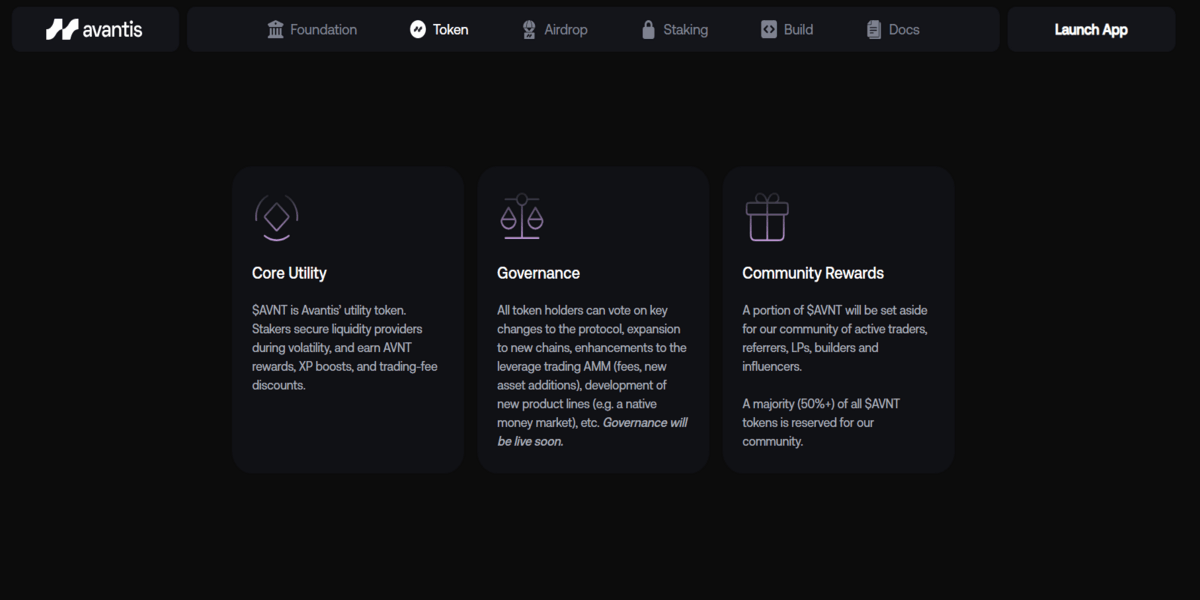
Task: Click the Community Rewards gift box icon
Action: [x=767, y=217]
